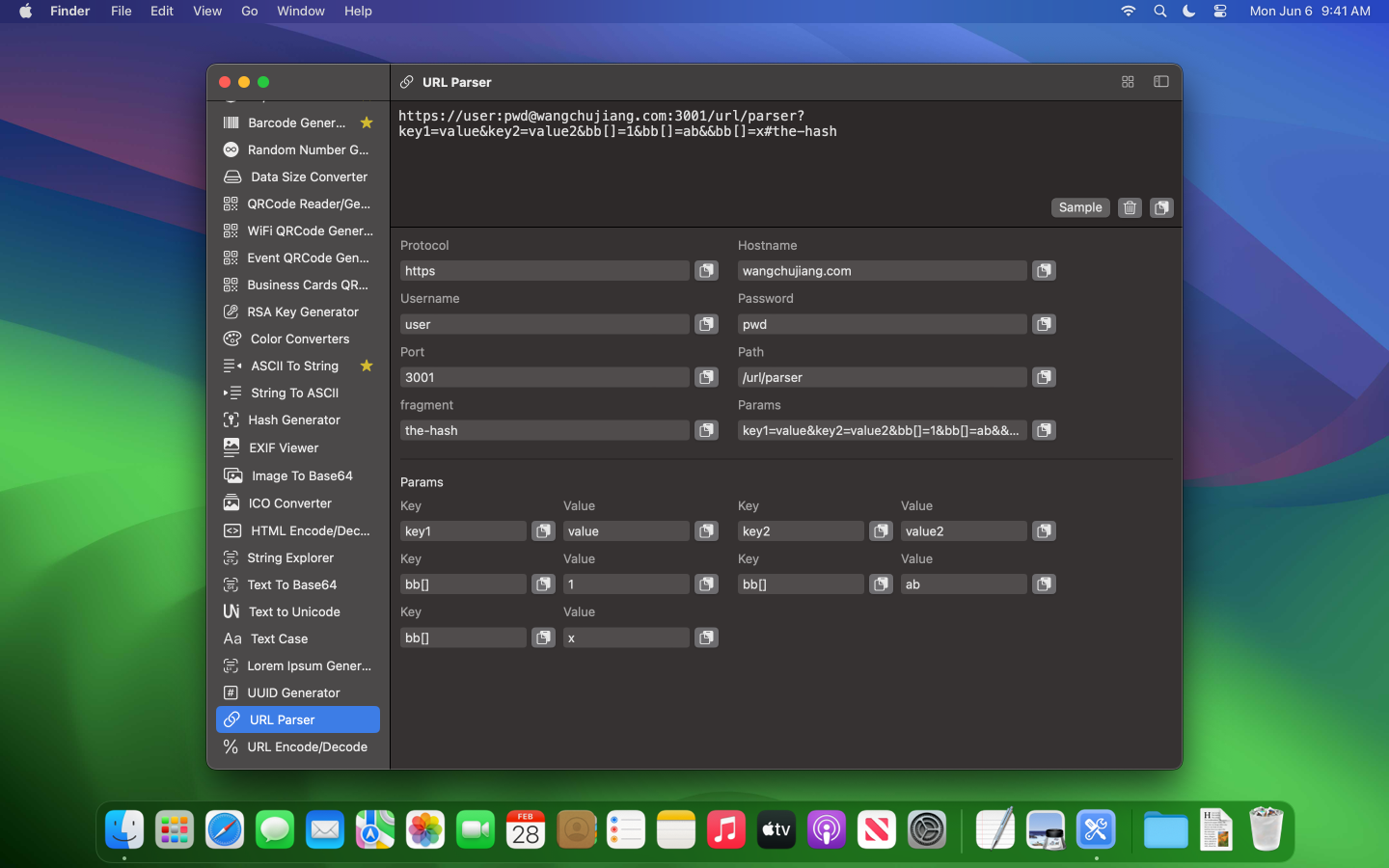
Task: Launch Safari from the Dock
Action: click(x=225, y=829)
